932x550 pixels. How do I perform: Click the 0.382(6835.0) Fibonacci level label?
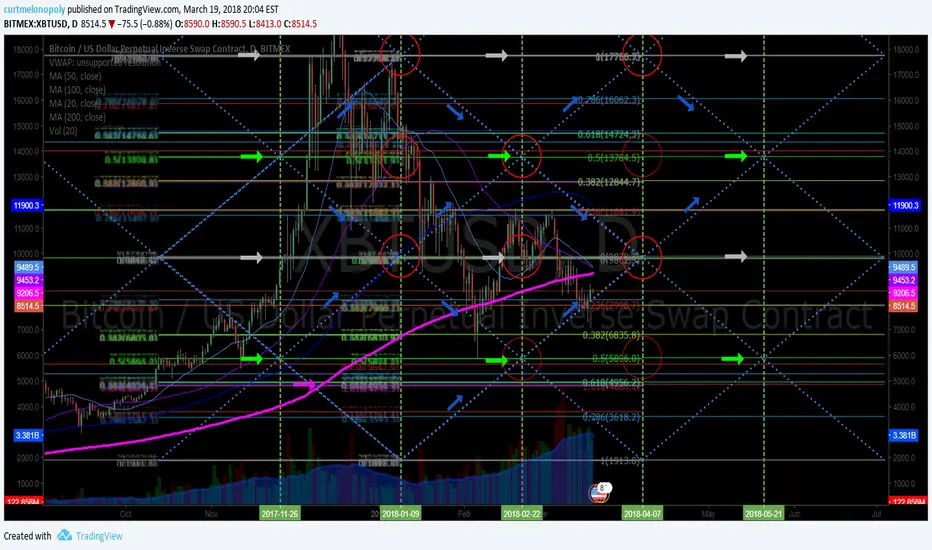(611, 335)
